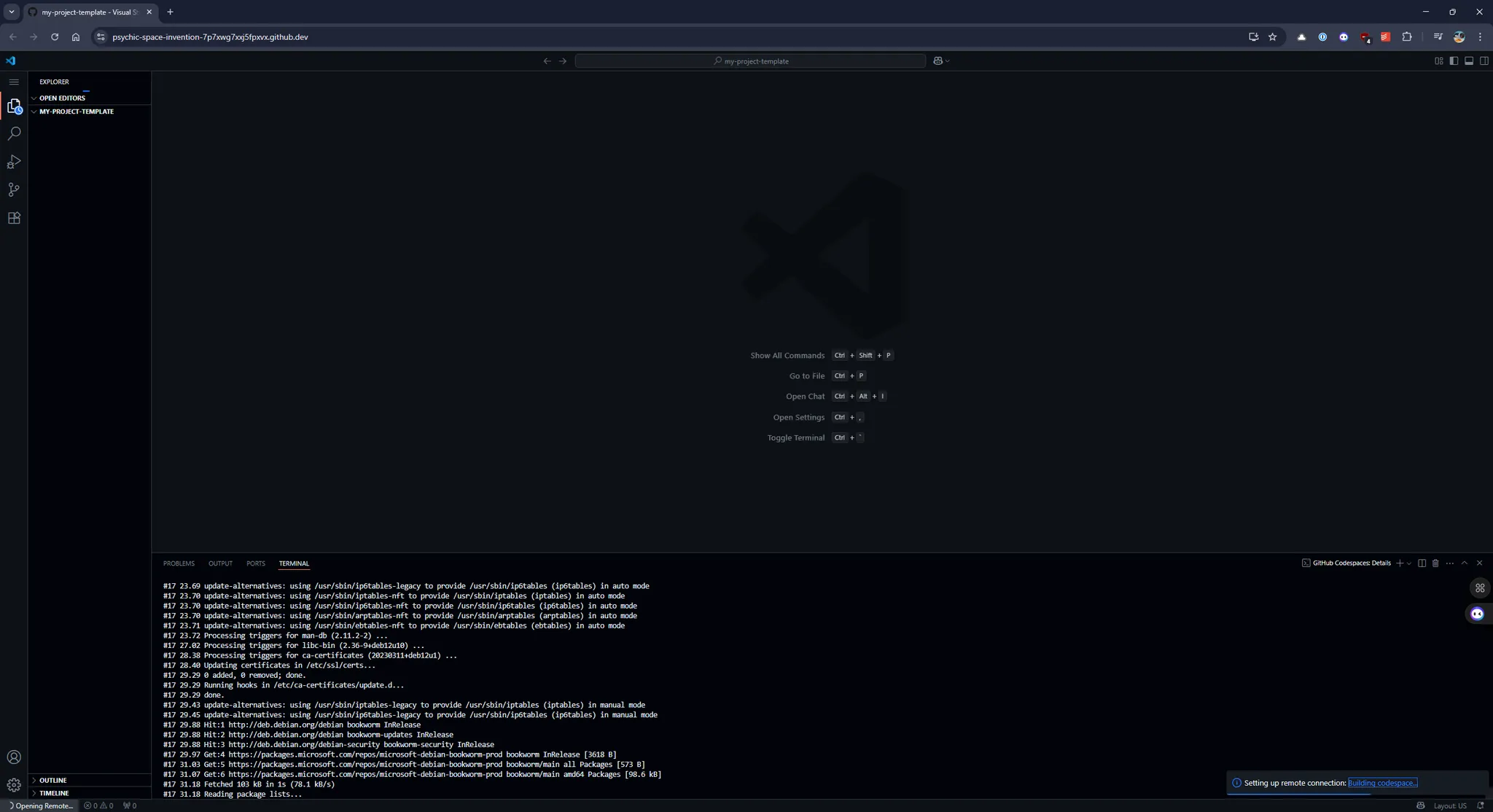
Task: Click the my-project-template command center search box
Action: 750,61
